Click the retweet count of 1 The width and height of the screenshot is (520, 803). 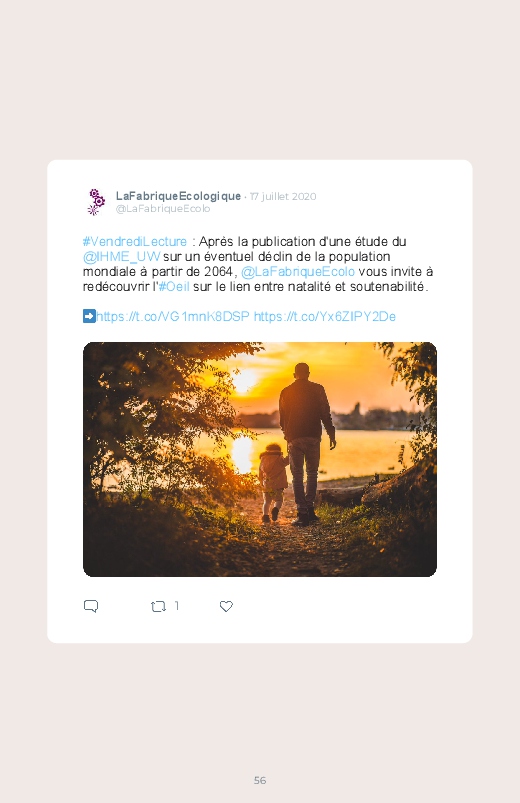click(x=177, y=606)
